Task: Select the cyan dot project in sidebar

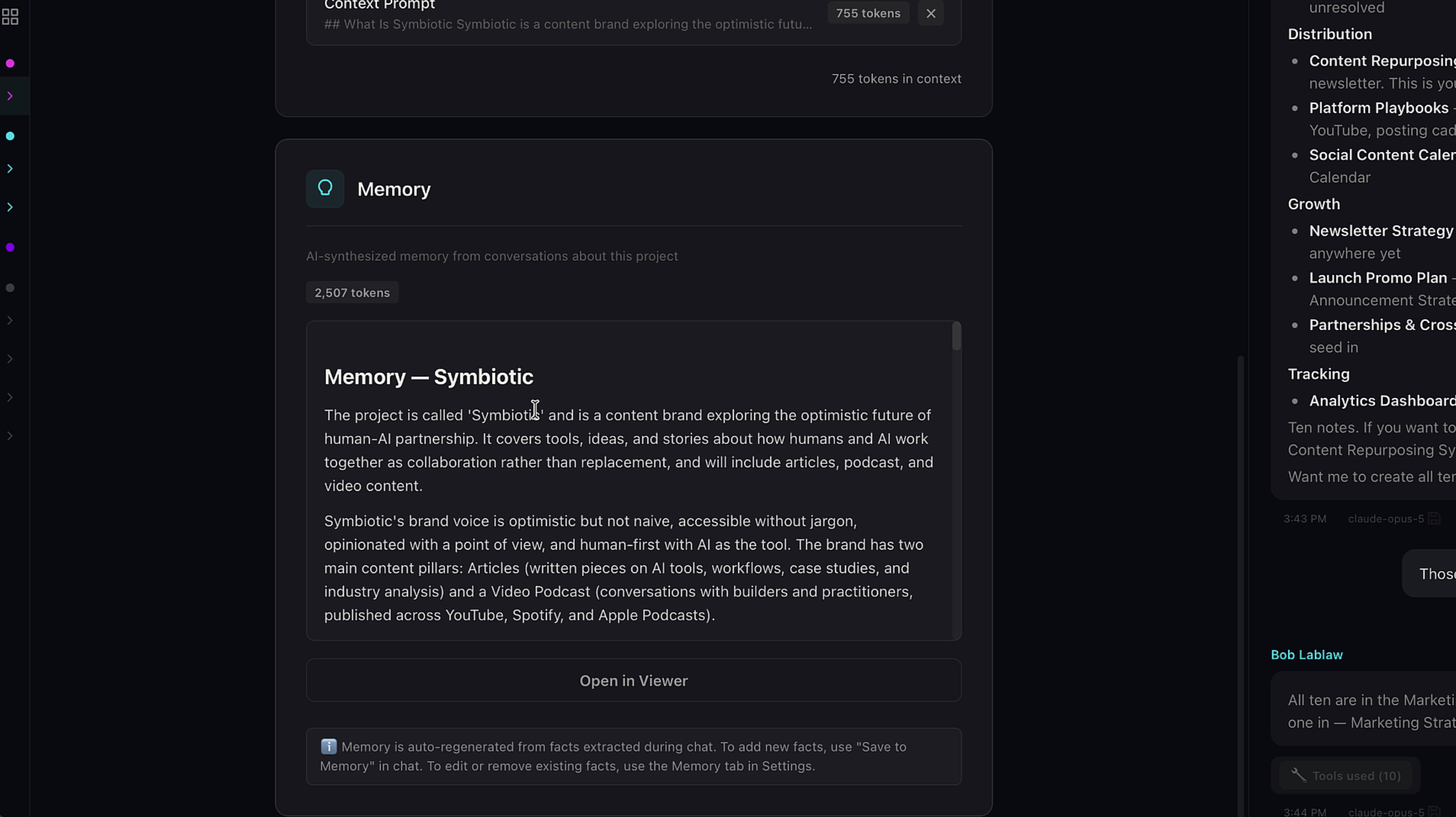Action: click(x=10, y=136)
